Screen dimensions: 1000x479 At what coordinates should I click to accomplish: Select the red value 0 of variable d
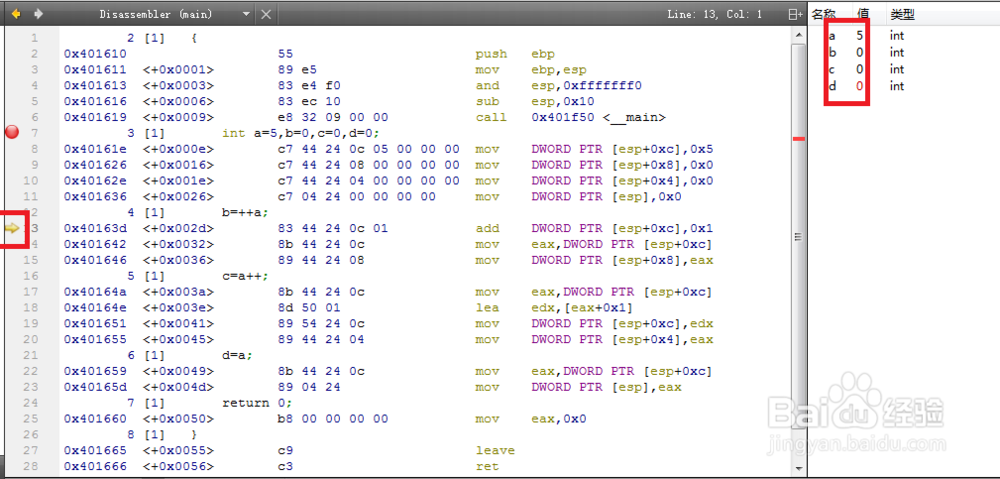[x=860, y=85]
